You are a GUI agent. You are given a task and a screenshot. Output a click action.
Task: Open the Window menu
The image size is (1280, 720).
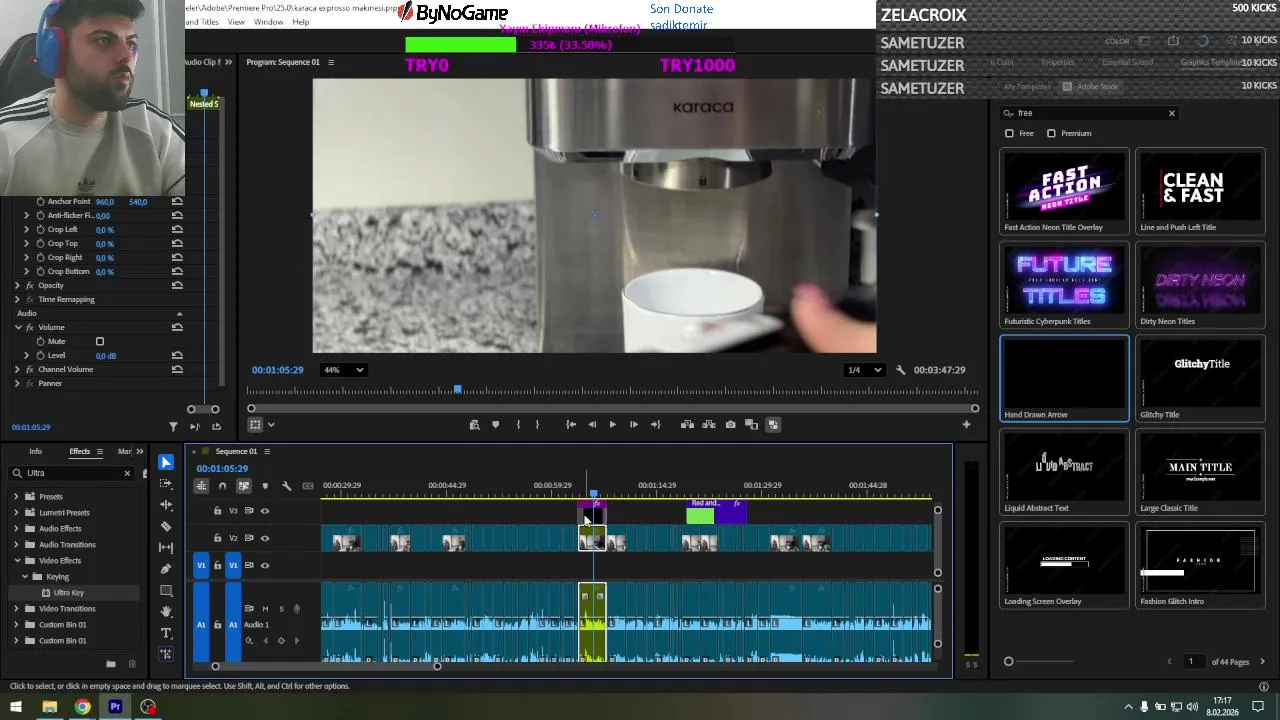pos(268,22)
